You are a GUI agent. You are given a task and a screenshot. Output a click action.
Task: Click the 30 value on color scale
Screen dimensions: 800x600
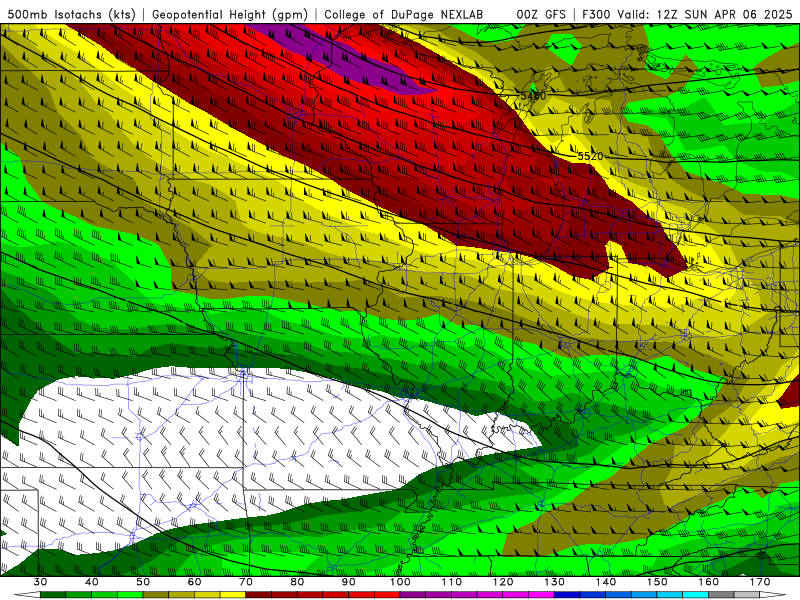click(40, 582)
